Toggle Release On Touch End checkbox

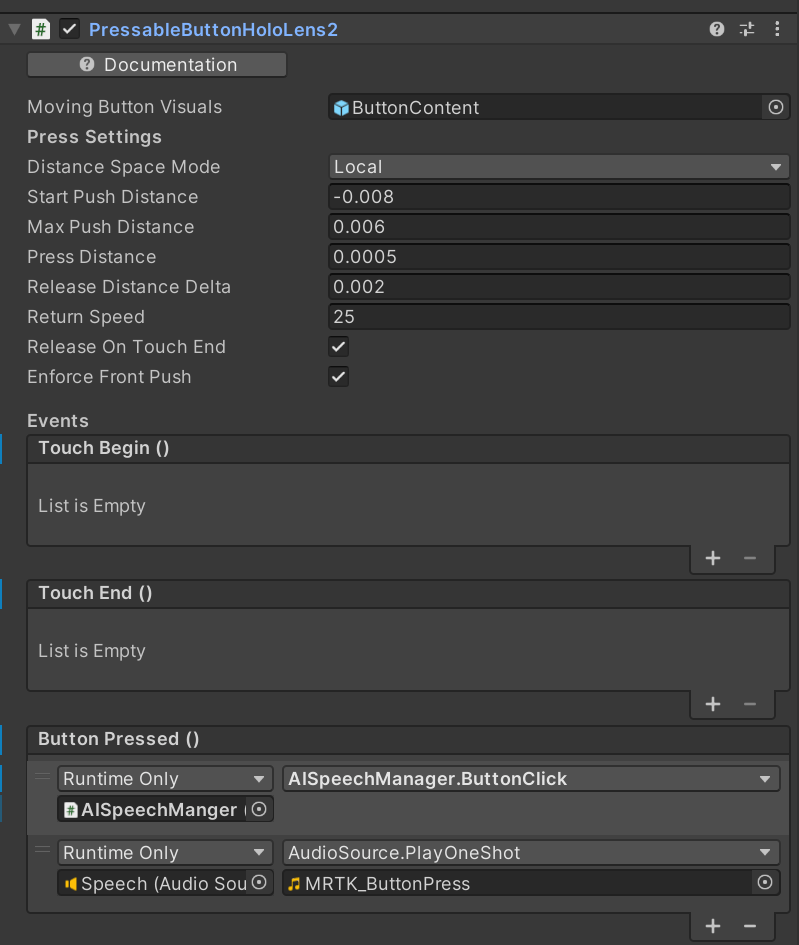339,347
